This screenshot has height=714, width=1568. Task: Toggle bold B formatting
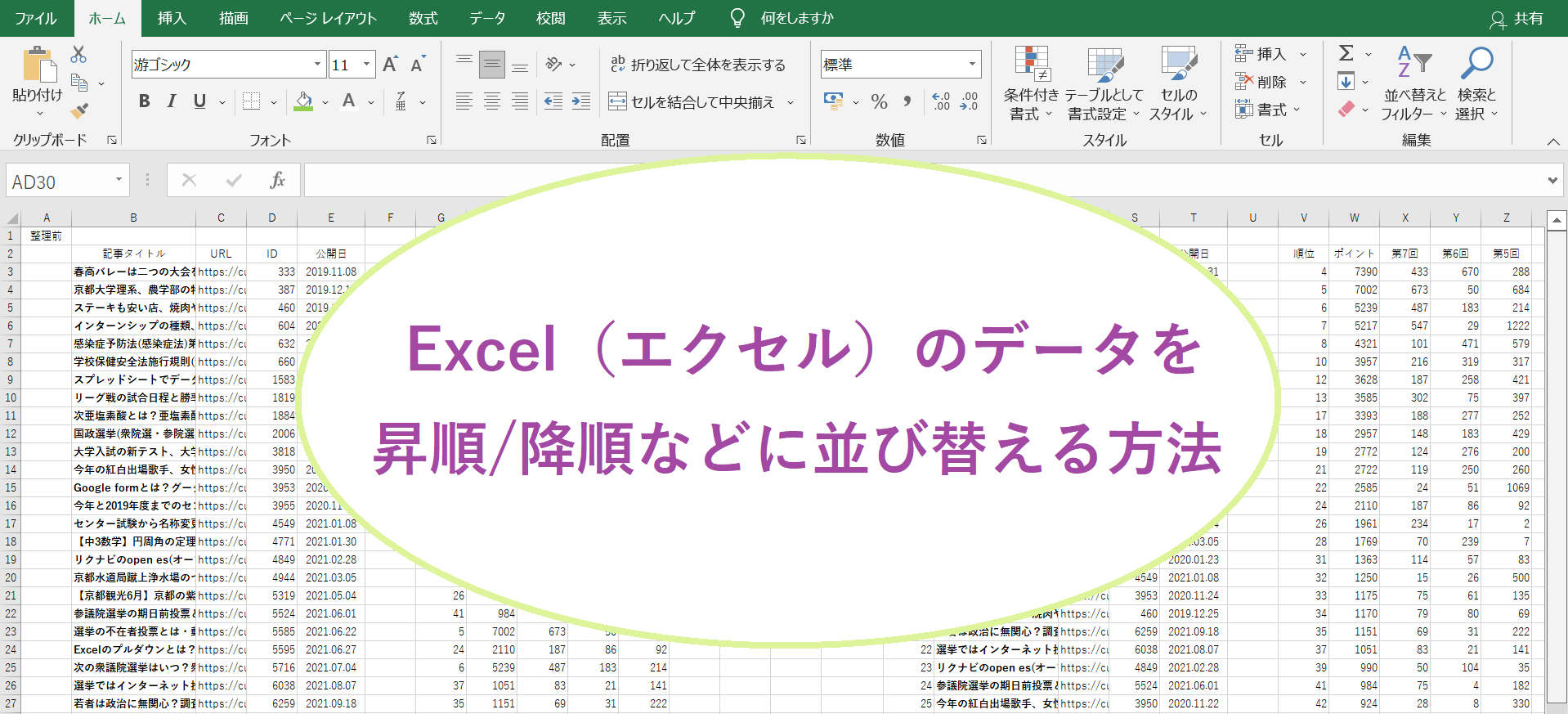[x=145, y=101]
